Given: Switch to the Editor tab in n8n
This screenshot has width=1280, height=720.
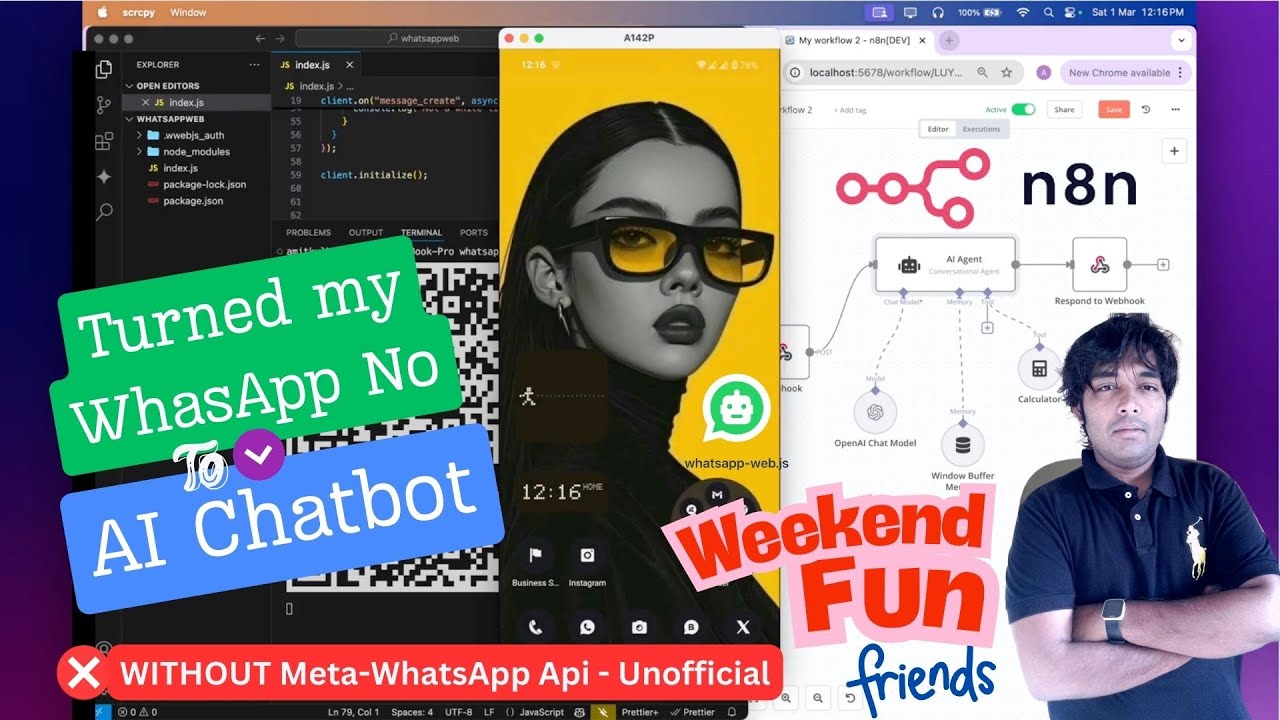Looking at the screenshot, I should click(938, 129).
